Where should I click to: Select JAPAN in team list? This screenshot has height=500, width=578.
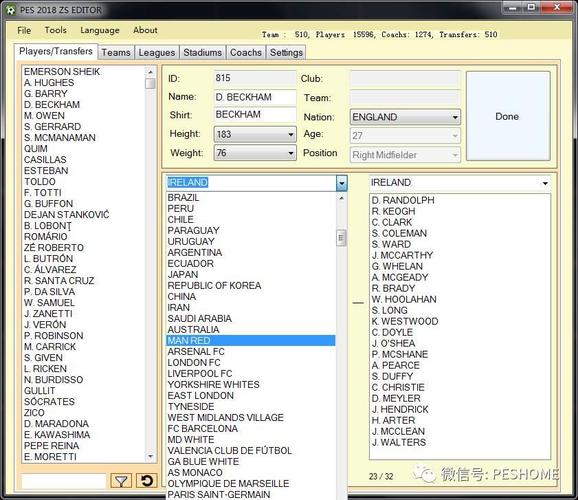251,275
